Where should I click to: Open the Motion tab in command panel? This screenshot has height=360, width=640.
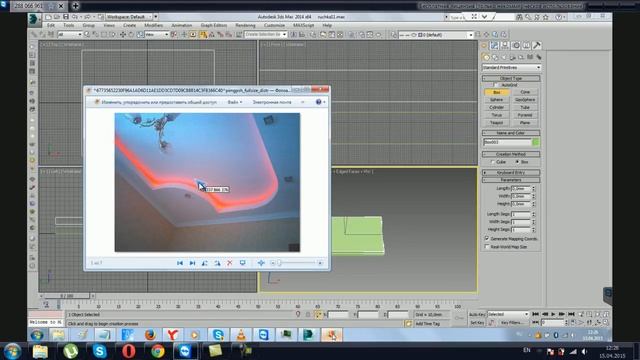(x=516, y=45)
